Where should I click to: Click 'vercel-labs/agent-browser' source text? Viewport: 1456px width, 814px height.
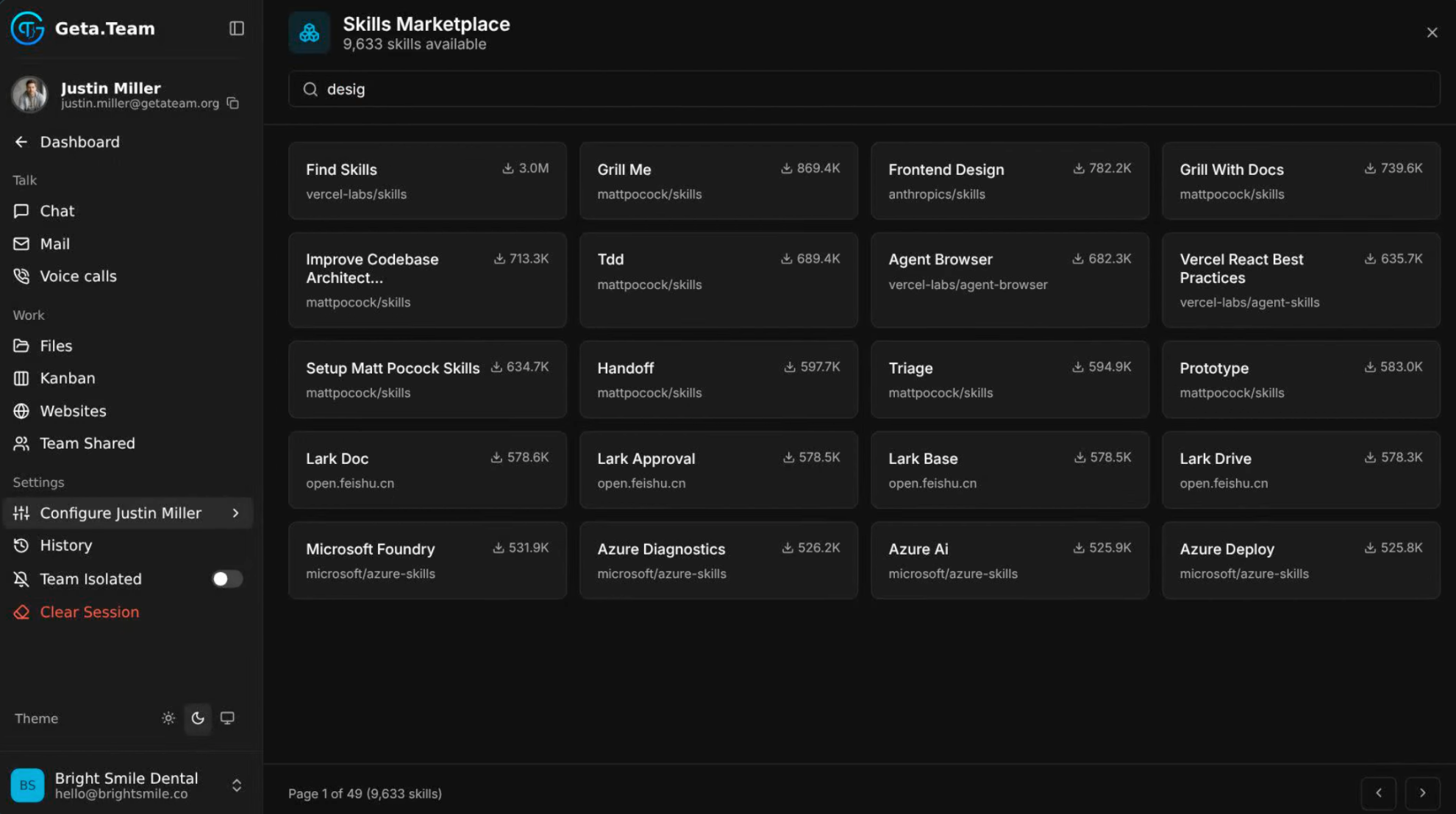[x=968, y=285]
